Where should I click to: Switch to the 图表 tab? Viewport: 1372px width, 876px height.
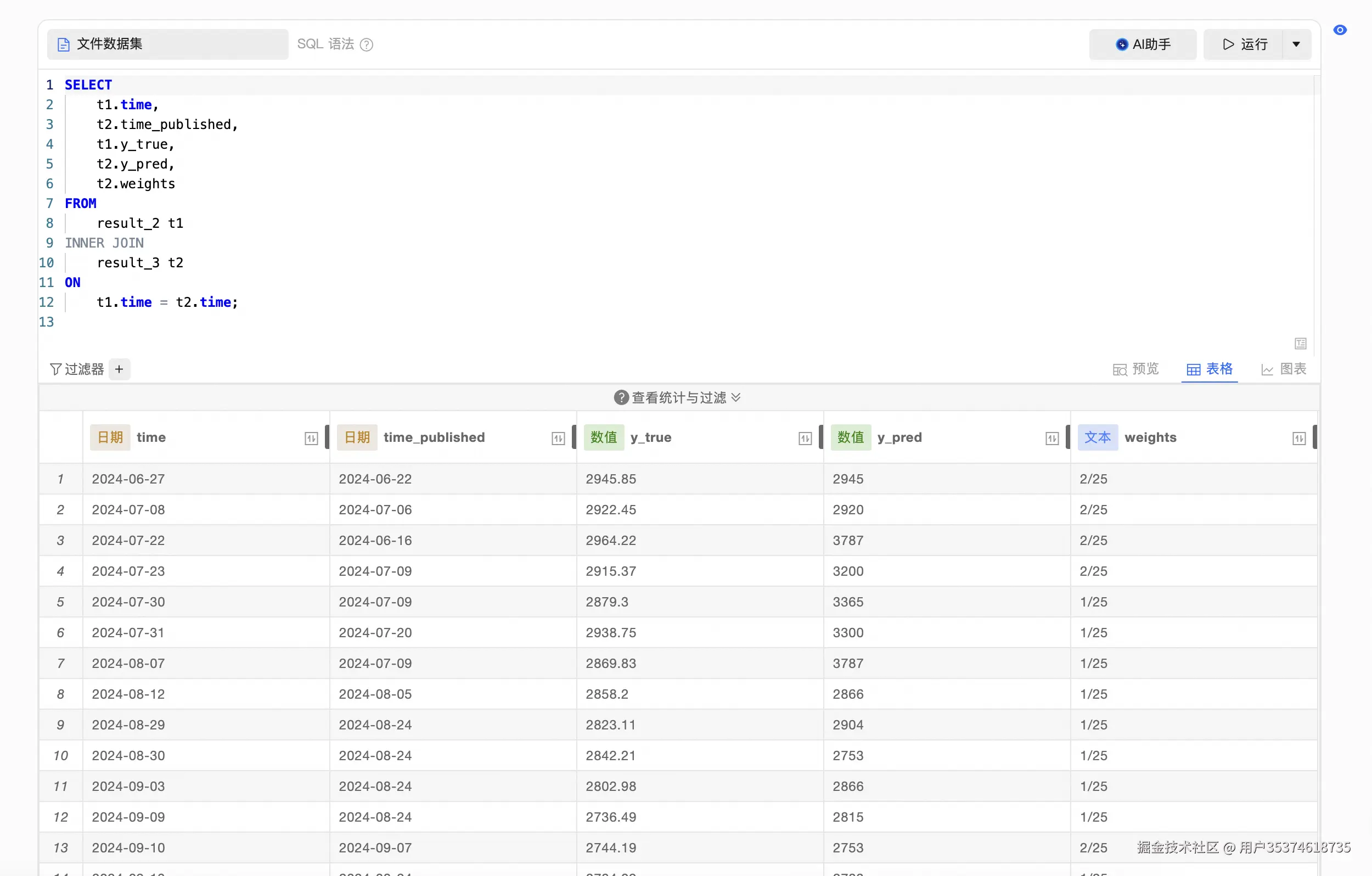(1284, 369)
